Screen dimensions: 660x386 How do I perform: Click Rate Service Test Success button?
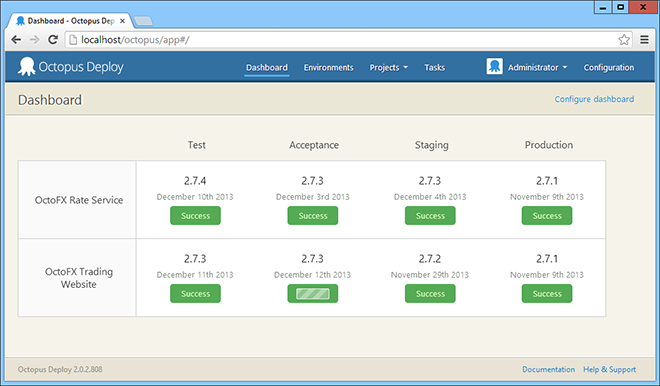coord(195,216)
